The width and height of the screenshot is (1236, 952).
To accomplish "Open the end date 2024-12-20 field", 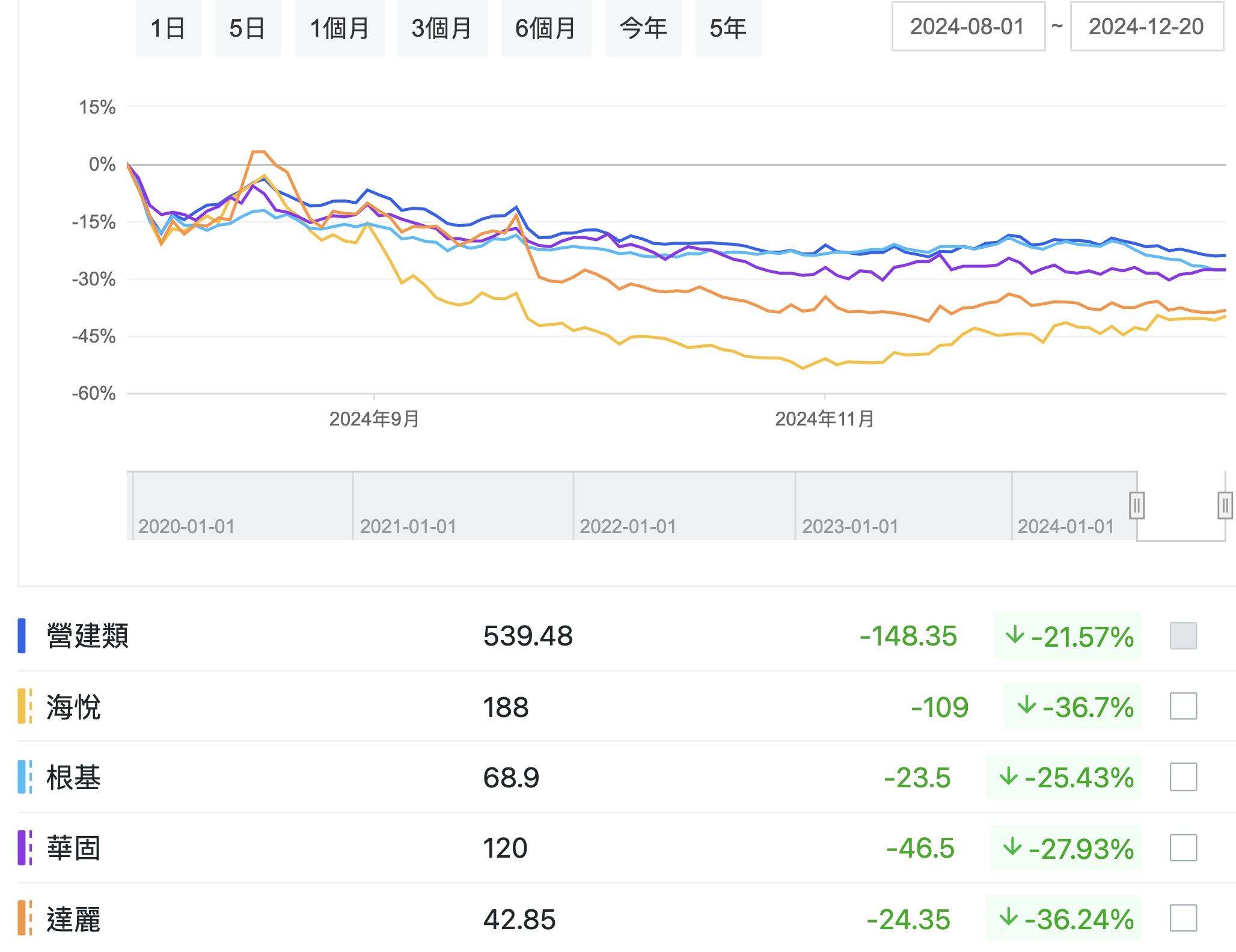I will click(1146, 27).
